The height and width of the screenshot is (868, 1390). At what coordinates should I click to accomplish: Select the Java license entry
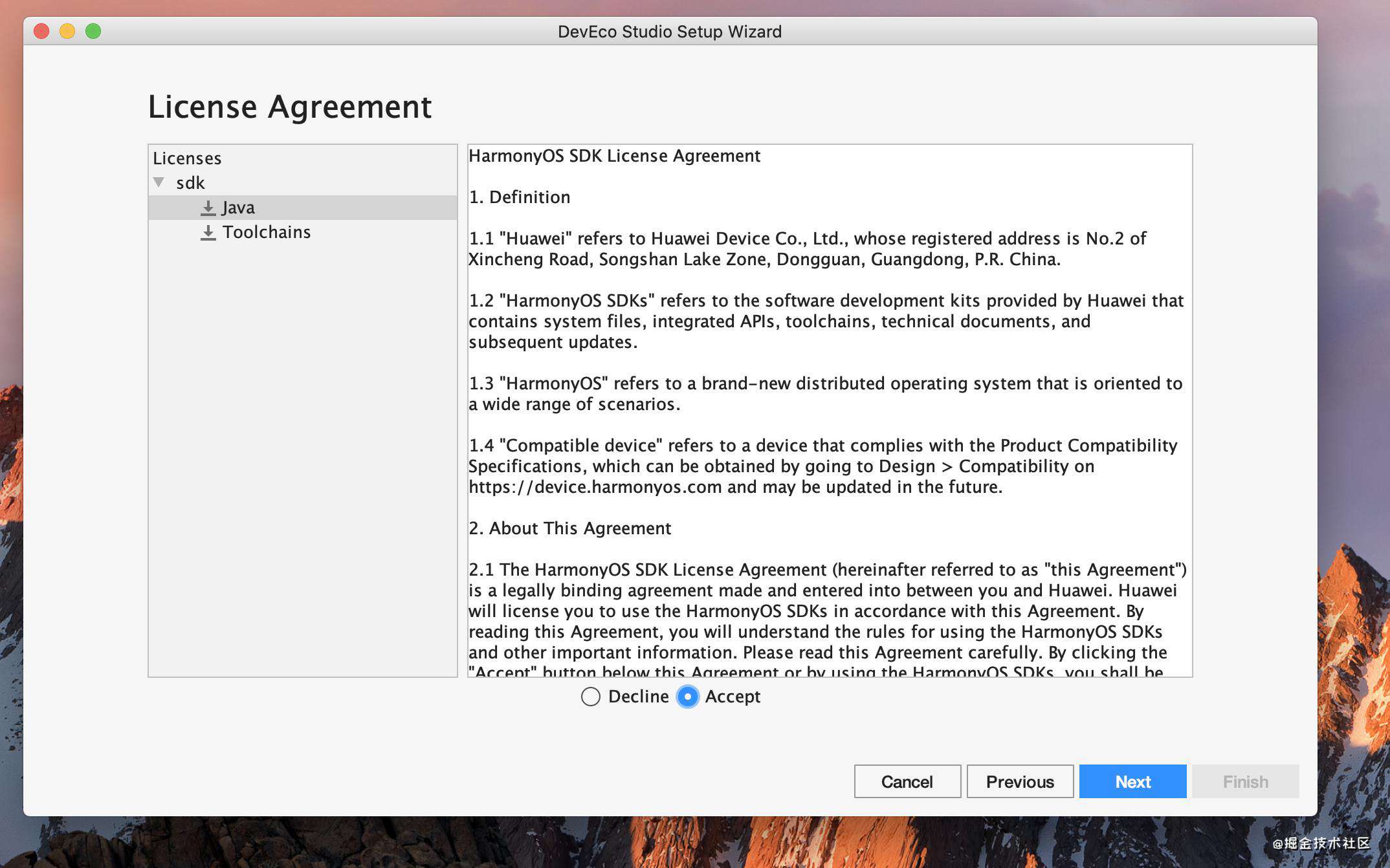(303, 208)
